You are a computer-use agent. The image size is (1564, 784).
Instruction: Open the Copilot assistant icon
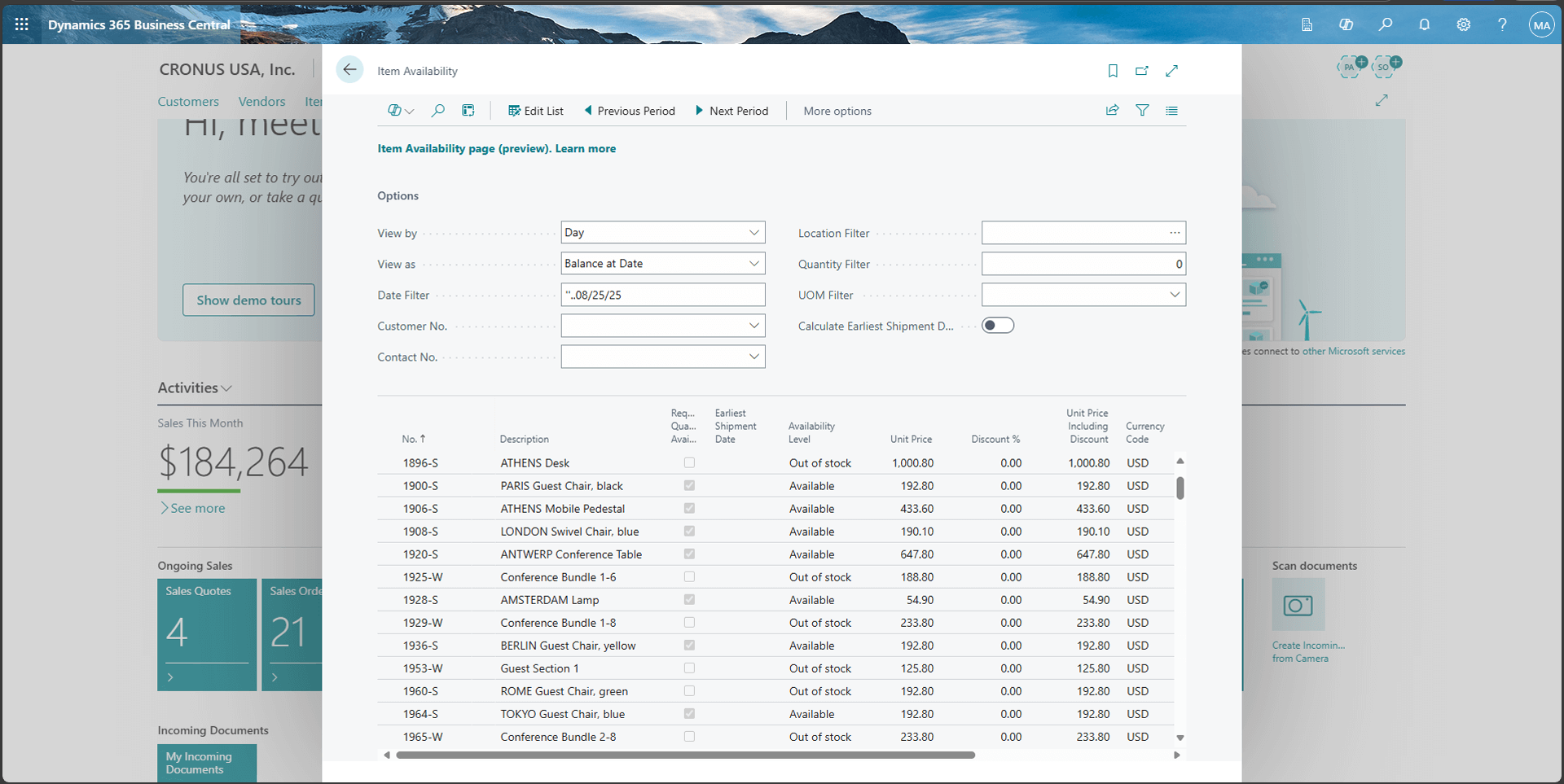pyautogui.click(x=1346, y=24)
